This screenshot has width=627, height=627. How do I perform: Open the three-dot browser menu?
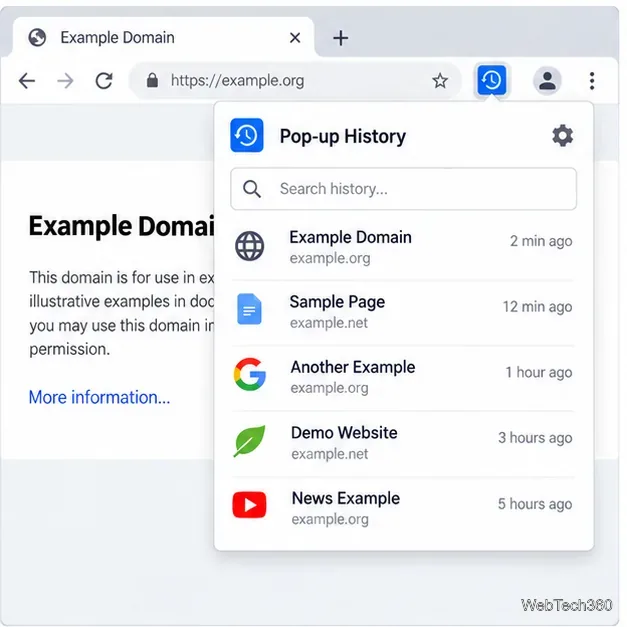pyautogui.click(x=592, y=81)
